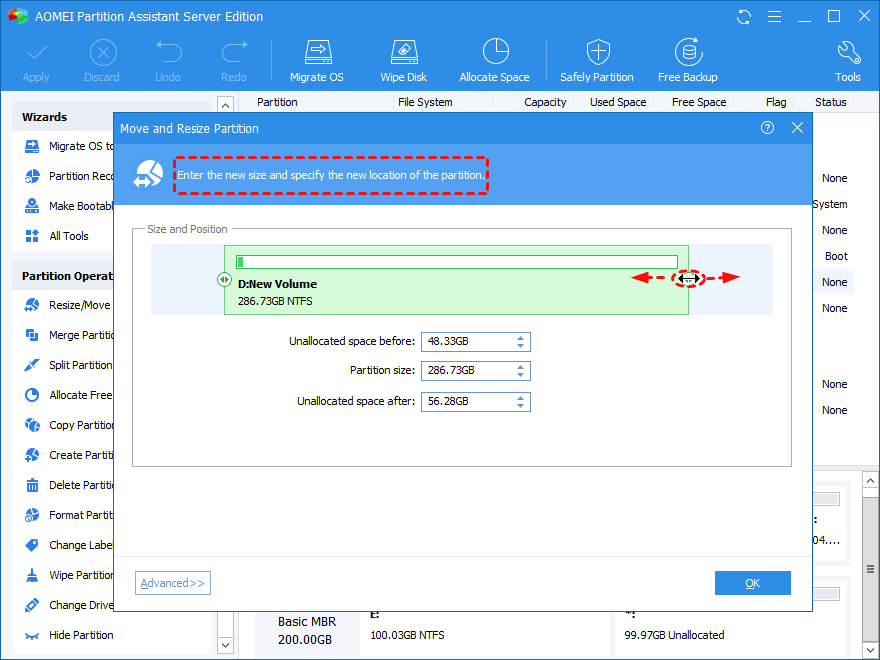Click the sidebar scroll down arrow
880x660 pixels.
point(225,645)
